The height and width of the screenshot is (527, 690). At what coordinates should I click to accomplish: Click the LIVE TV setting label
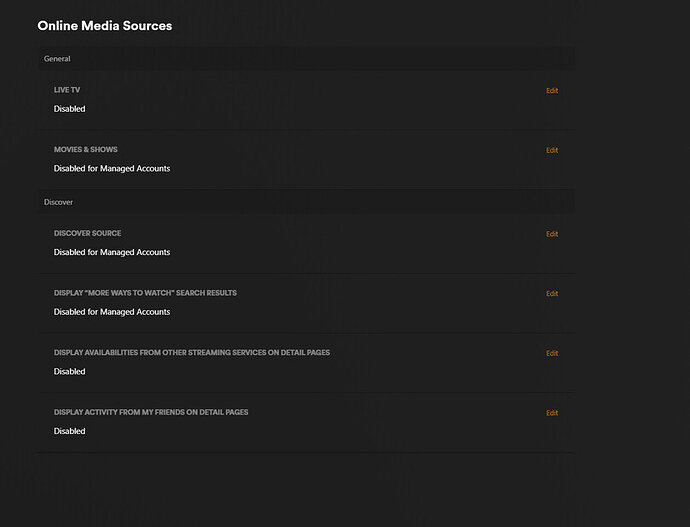click(67, 90)
